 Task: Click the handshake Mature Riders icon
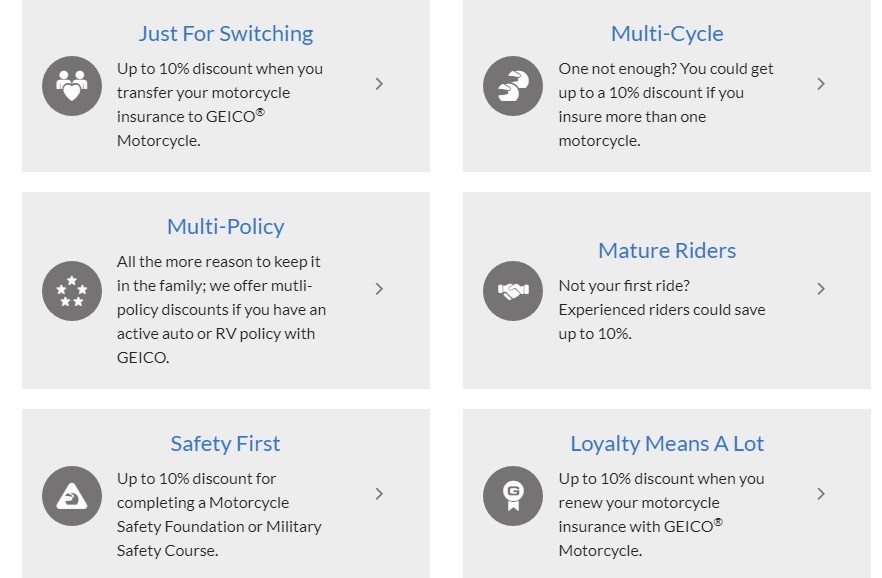tap(513, 291)
